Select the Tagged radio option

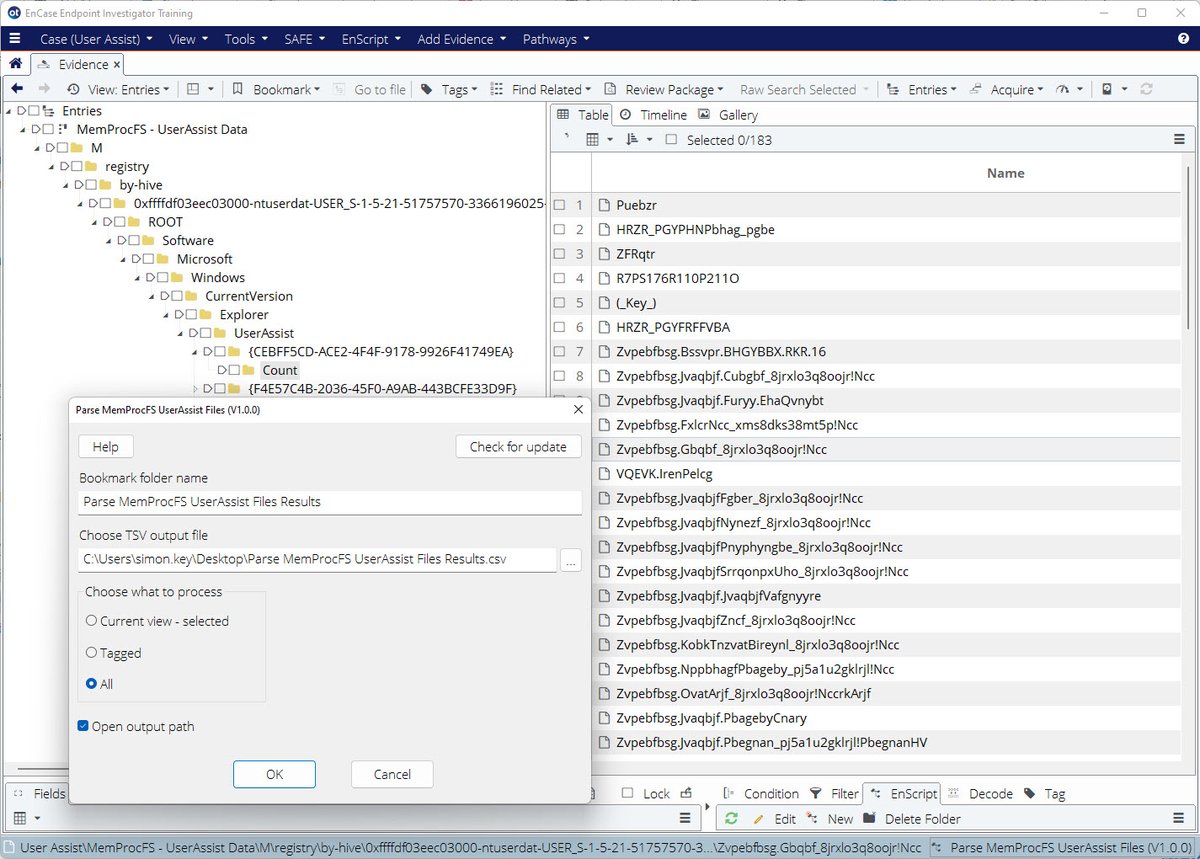click(x=92, y=653)
